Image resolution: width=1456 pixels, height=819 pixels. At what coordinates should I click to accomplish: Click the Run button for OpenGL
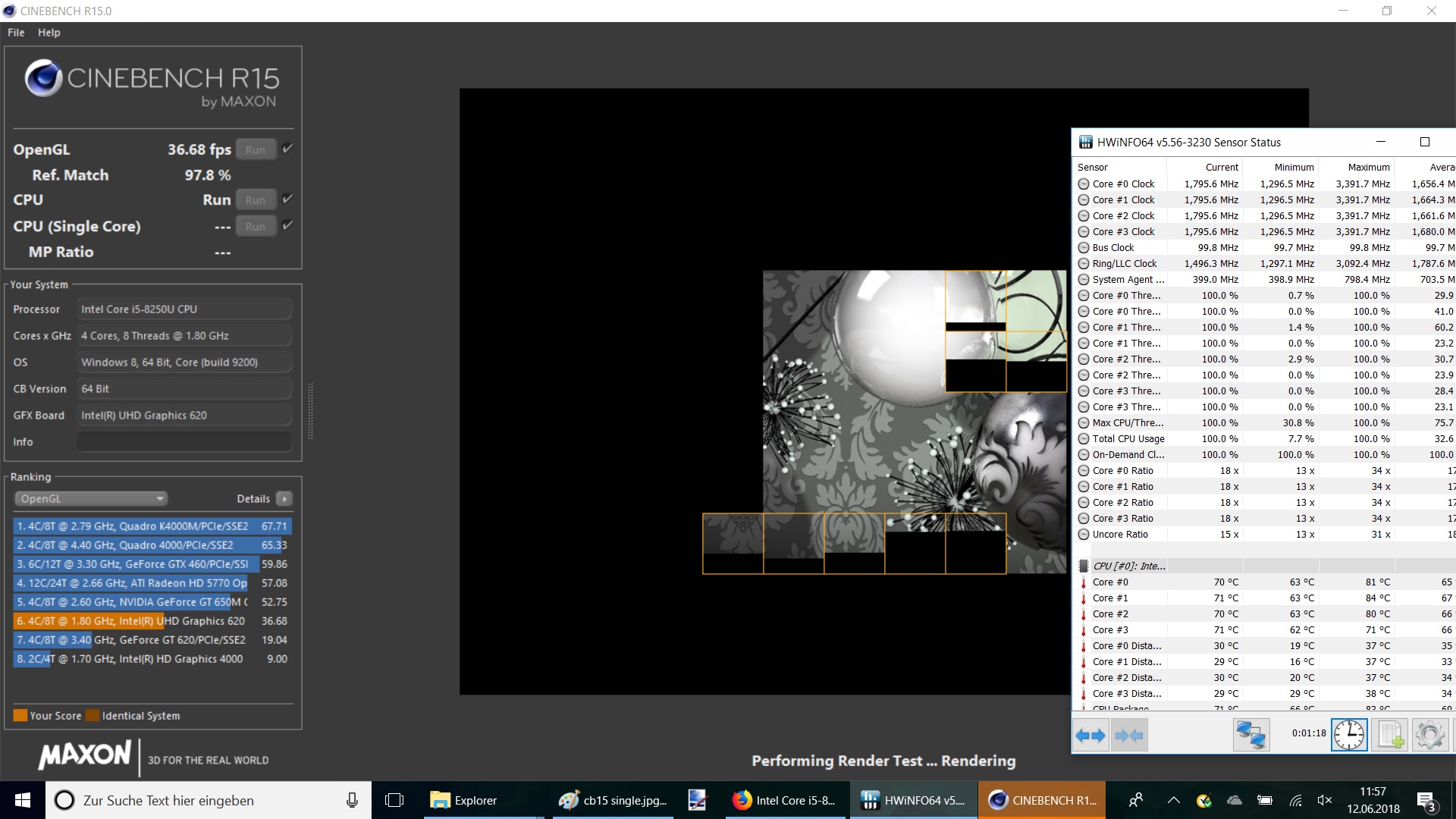click(256, 149)
